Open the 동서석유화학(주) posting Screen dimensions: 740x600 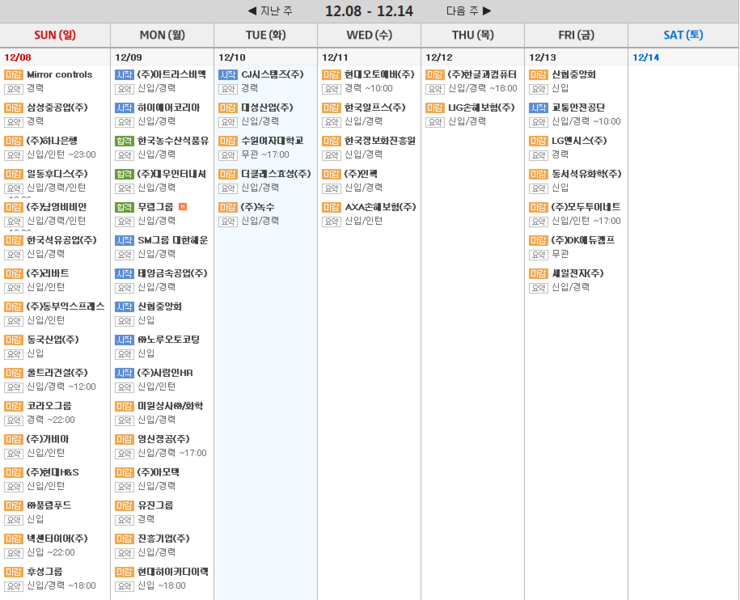tap(587, 174)
